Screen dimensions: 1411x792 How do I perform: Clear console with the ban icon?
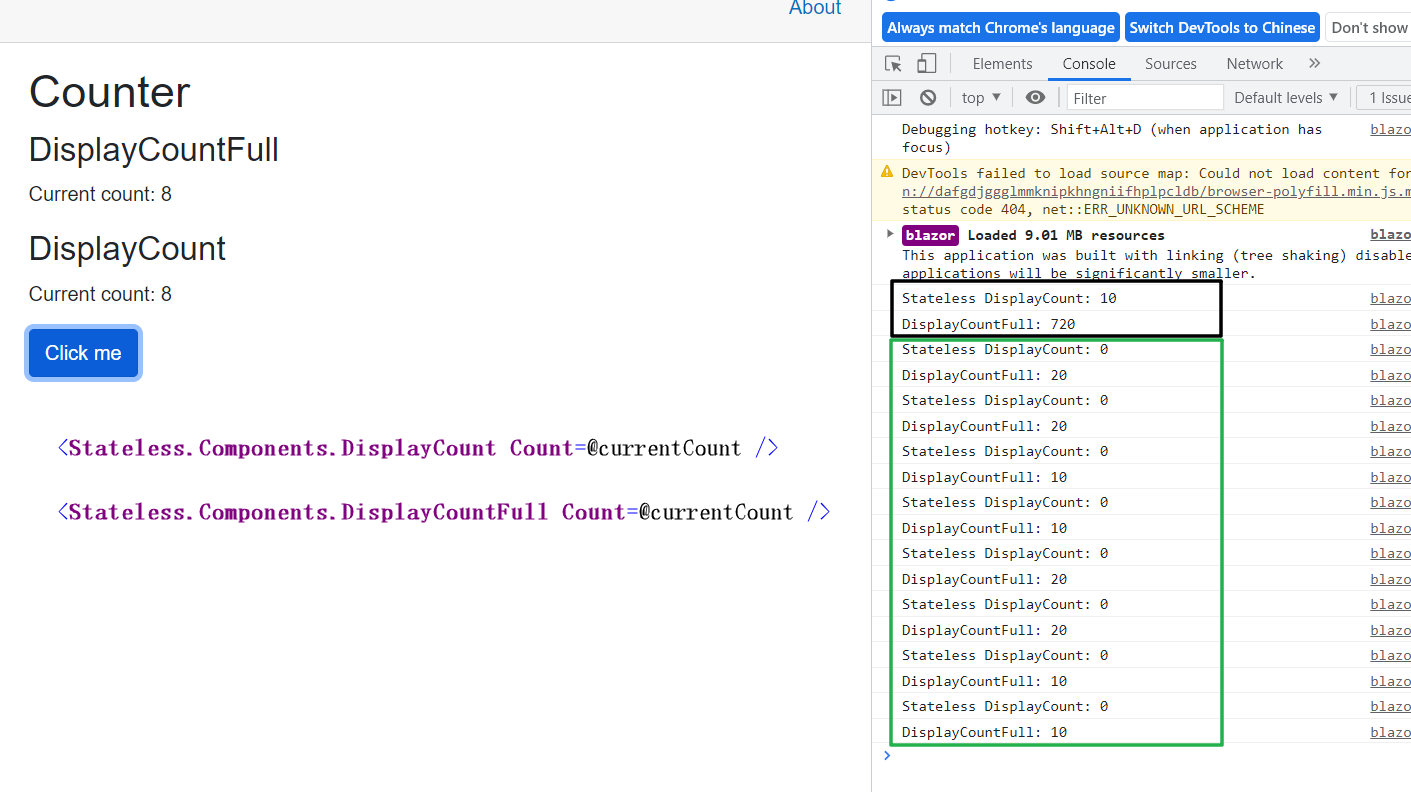928,97
